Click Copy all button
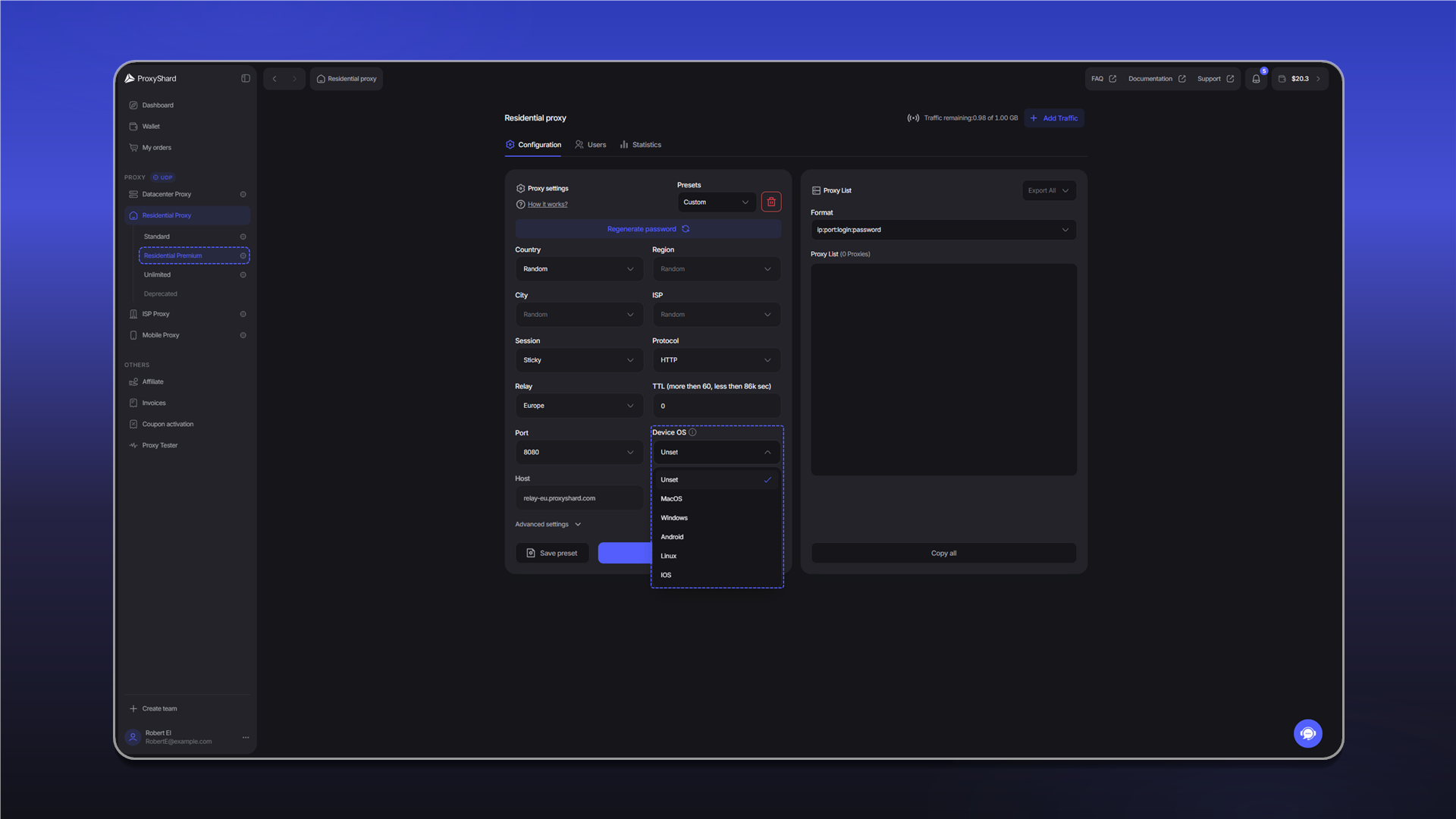This screenshot has width=1456, height=819. click(943, 554)
